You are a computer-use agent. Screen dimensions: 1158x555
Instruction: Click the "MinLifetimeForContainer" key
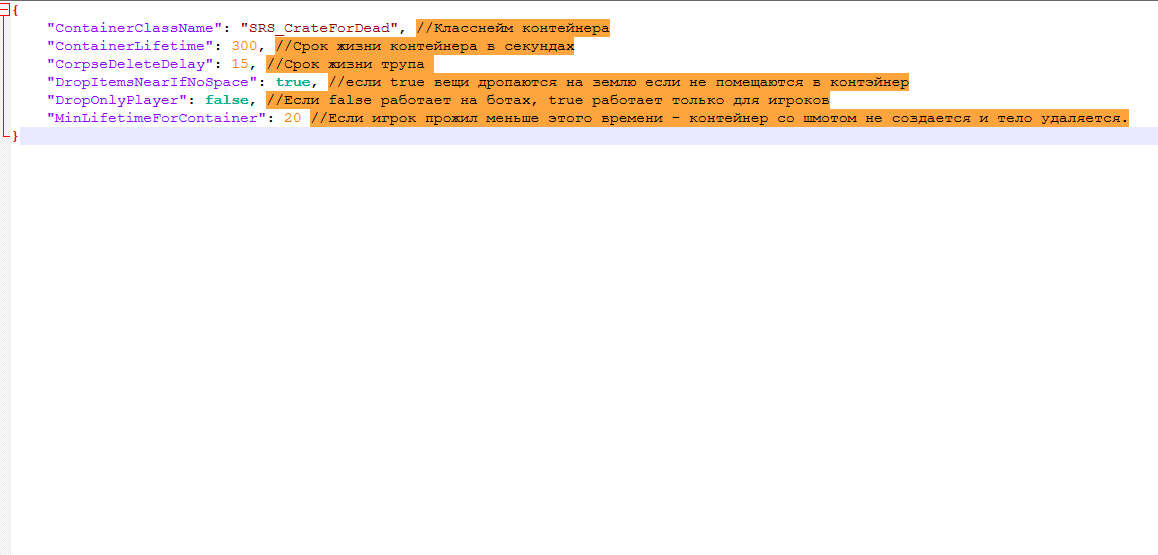pyautogui.click(x=156, y=118)
